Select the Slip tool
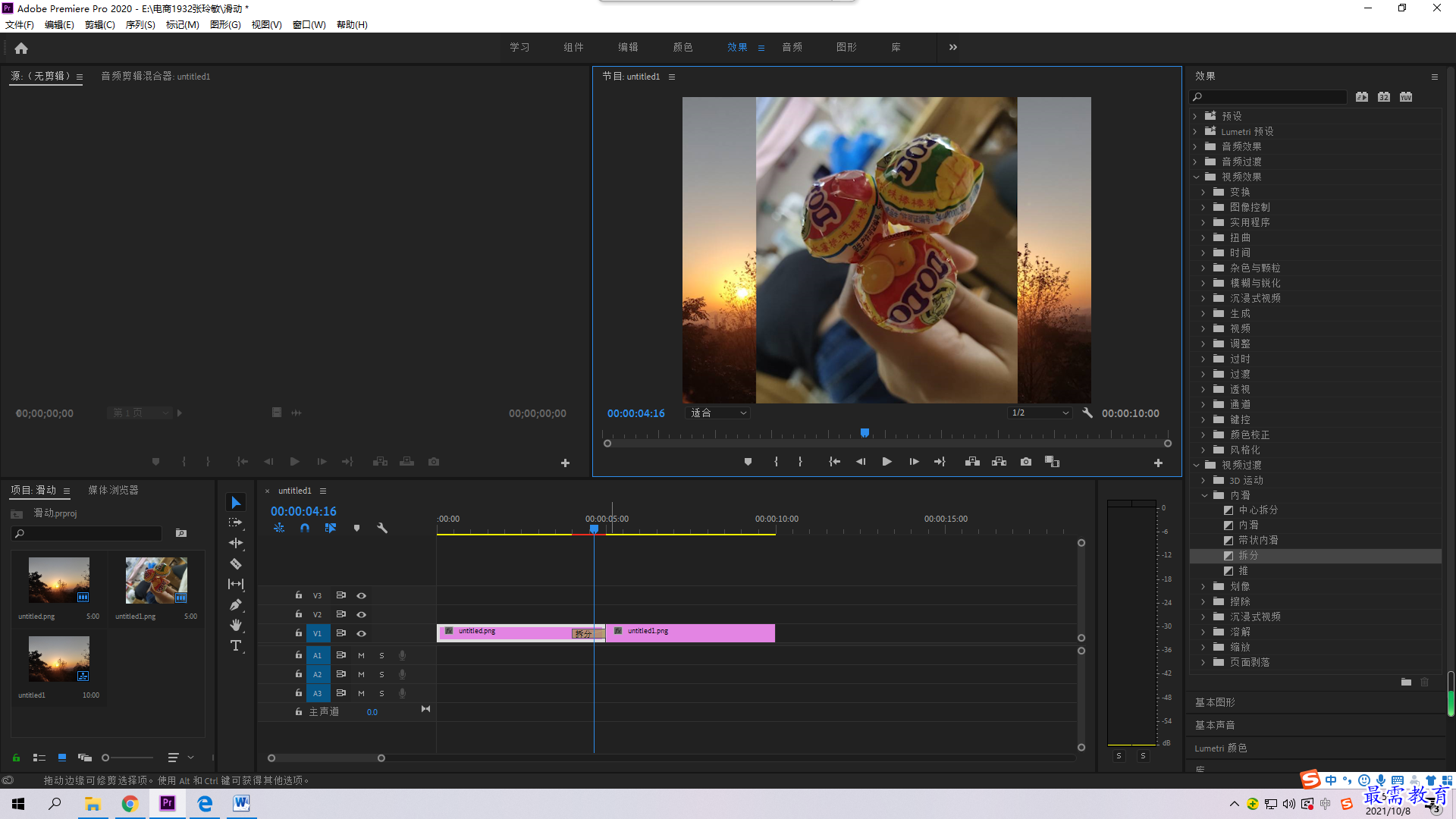This screenshot has height=819, width=1456. pos(236,584)
